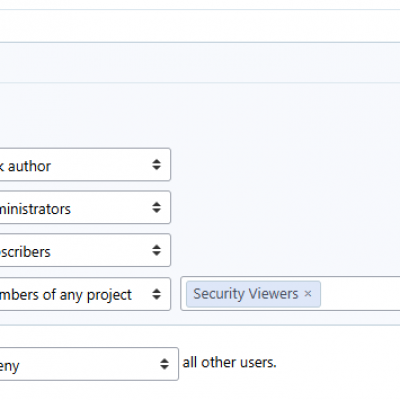Click the word "author" in the first rule
The width and height of the screenshot is (400, 400).
pos(29,166)
